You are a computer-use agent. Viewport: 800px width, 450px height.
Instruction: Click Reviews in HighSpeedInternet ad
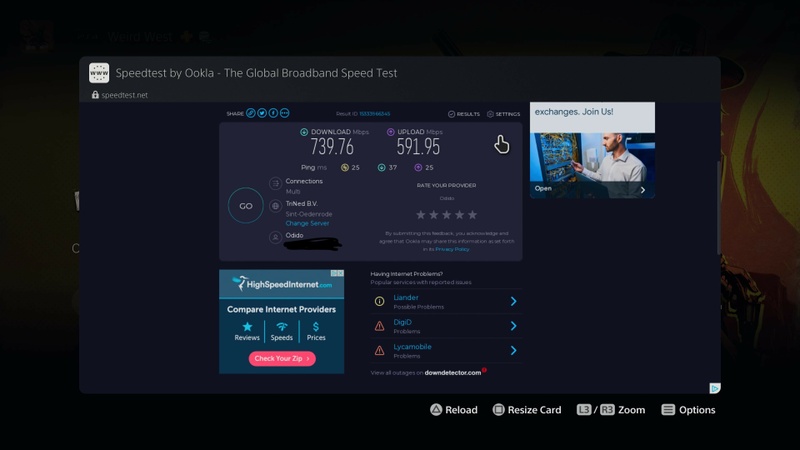click(247, 331)
